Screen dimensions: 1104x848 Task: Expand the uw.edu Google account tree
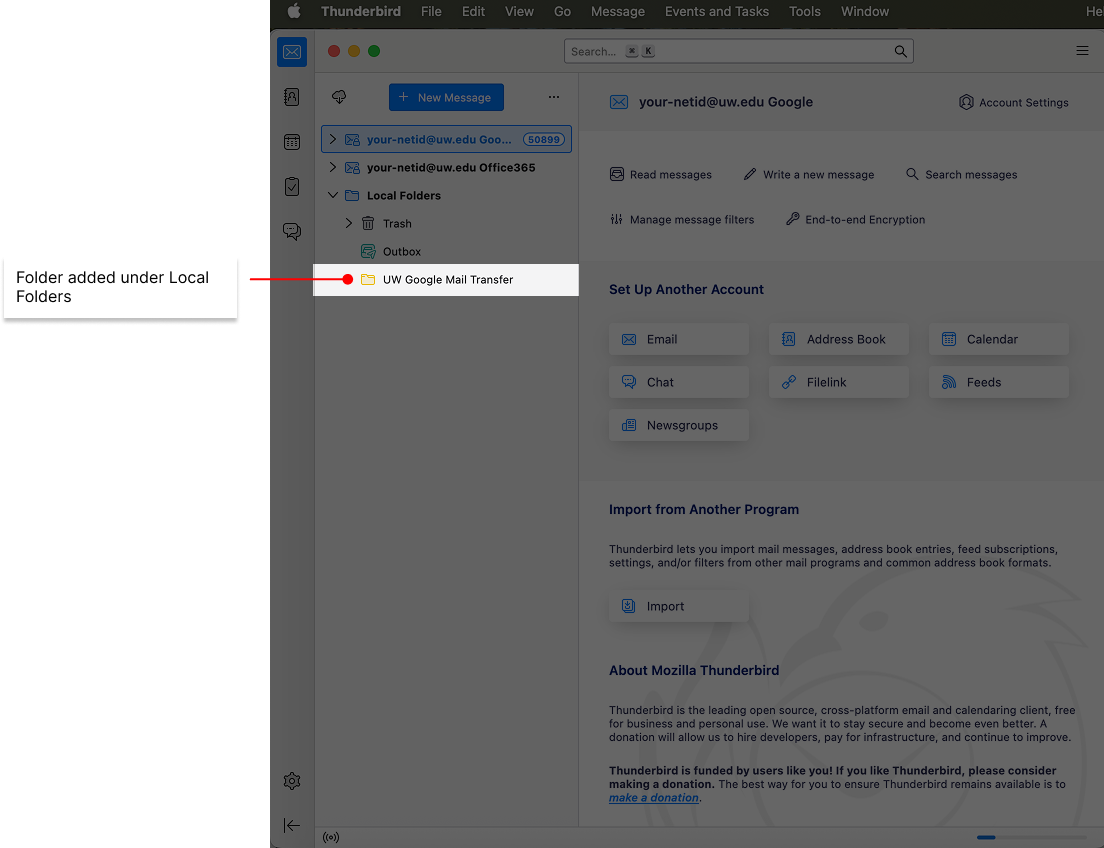click(x=333, y=140)
